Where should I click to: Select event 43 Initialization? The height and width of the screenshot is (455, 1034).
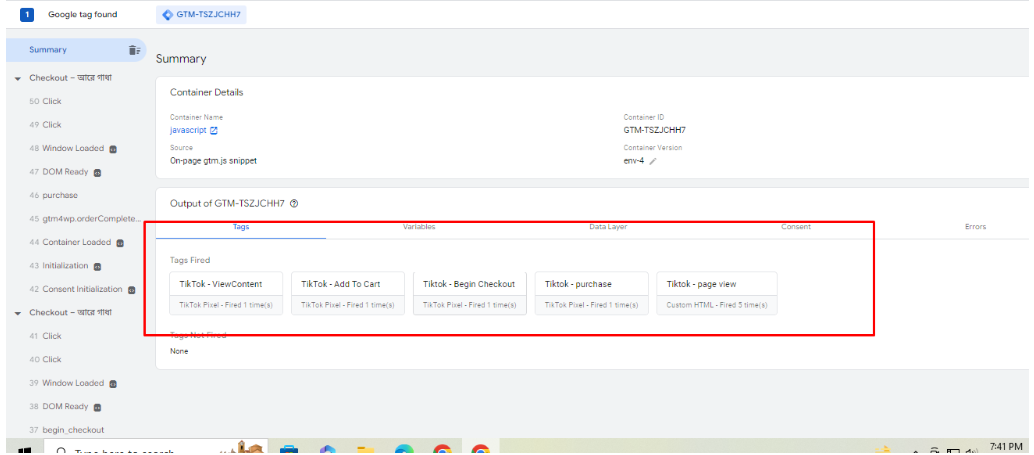(x=59, y=266)
